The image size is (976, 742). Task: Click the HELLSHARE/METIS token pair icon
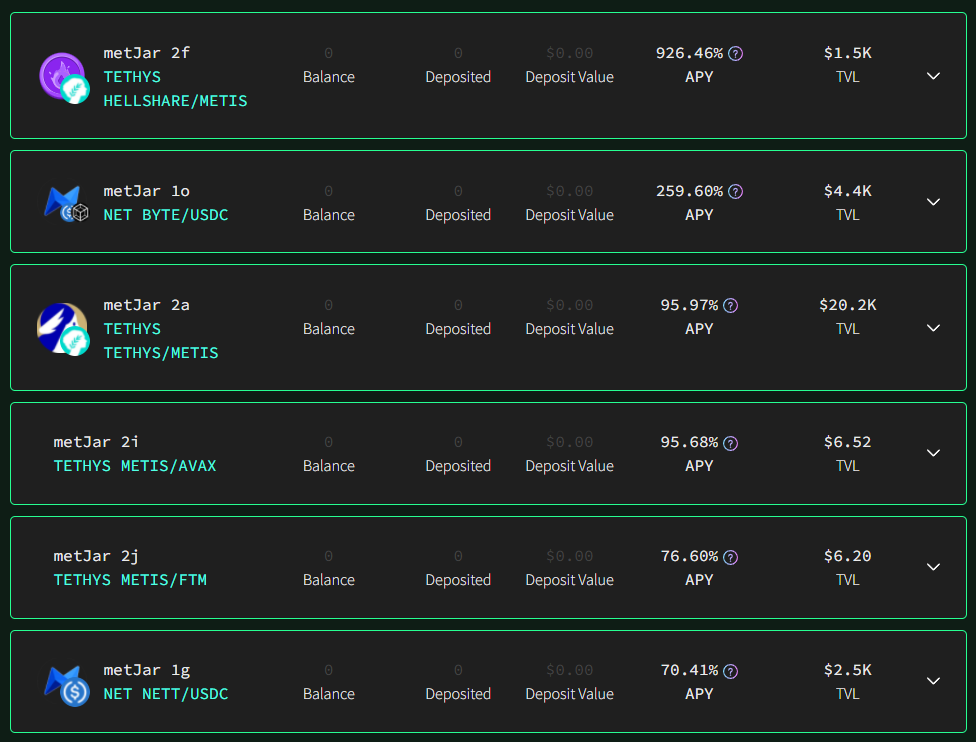[65, 78]
